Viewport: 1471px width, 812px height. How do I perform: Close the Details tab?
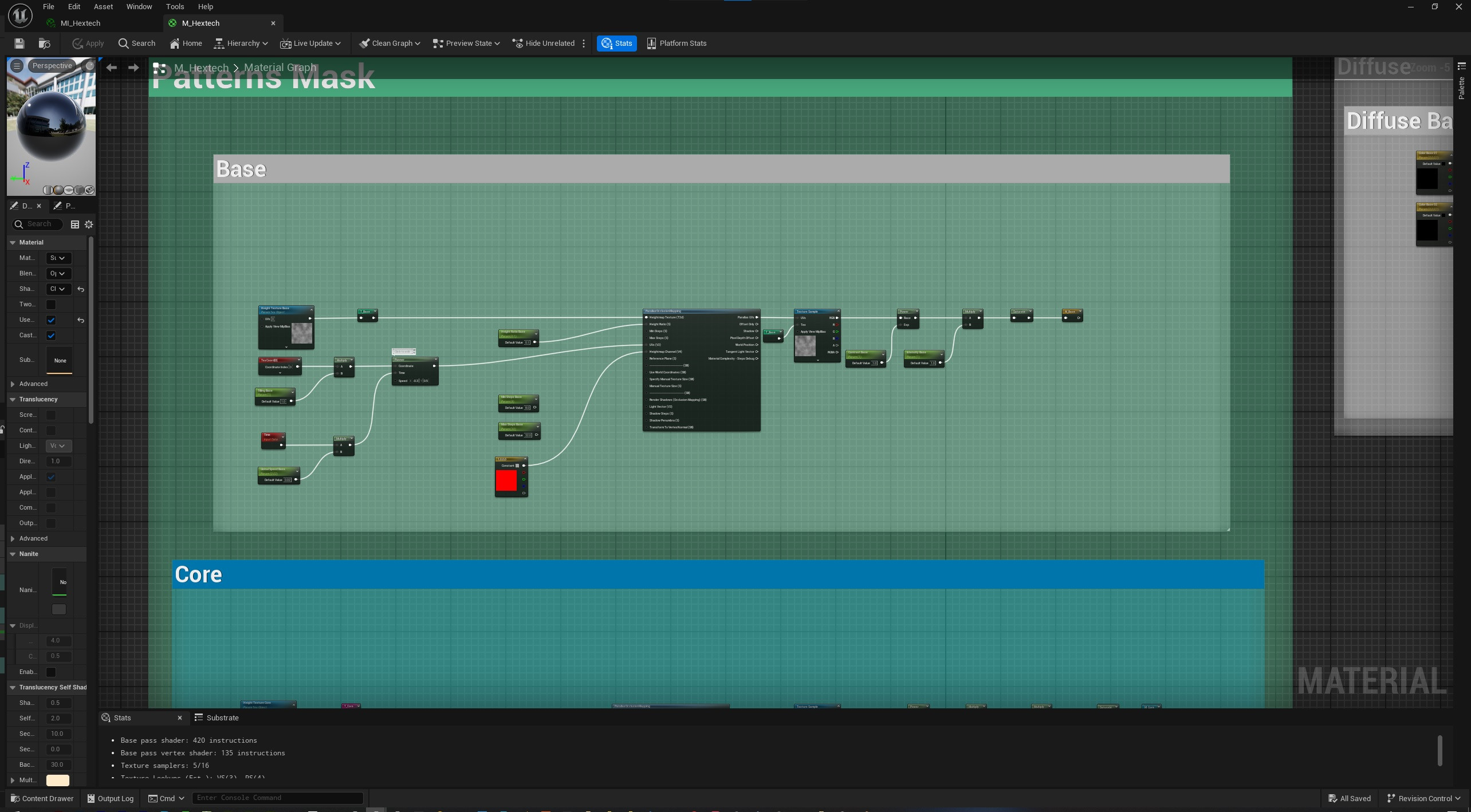pyautogui.click(x=39, y=206)
